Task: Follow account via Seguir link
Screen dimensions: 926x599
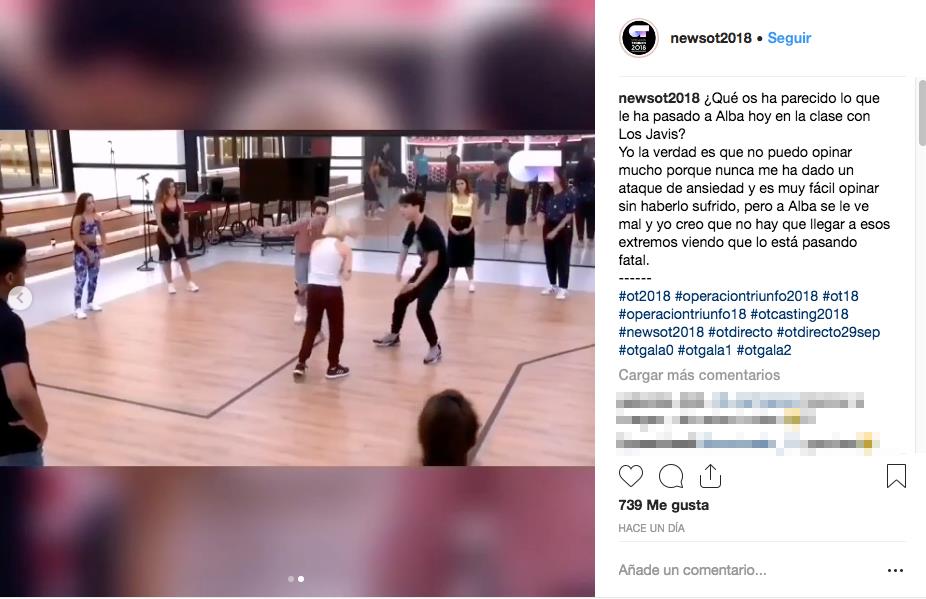Action: [789, 38]
